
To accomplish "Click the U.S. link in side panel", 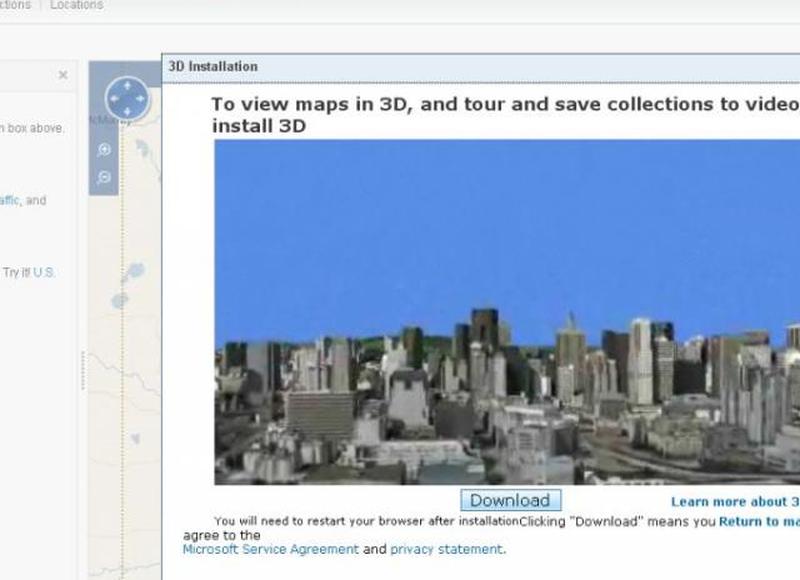I will (43, 272).
